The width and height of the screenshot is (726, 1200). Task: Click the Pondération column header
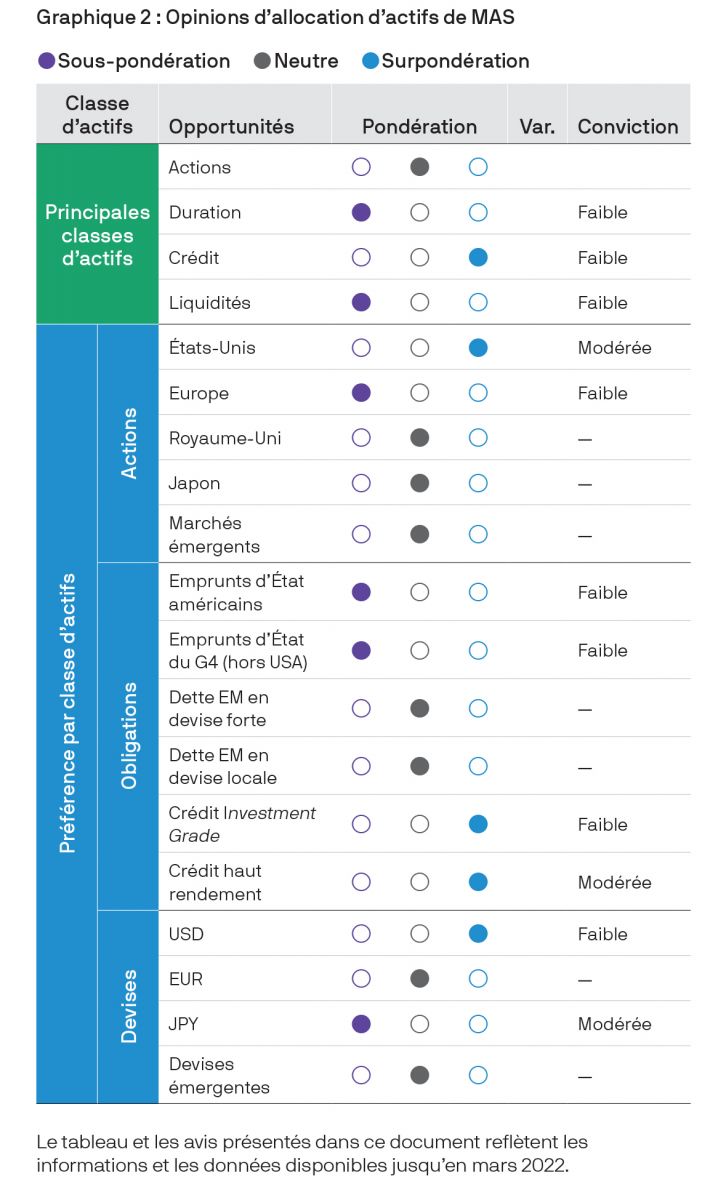point(419,127)
